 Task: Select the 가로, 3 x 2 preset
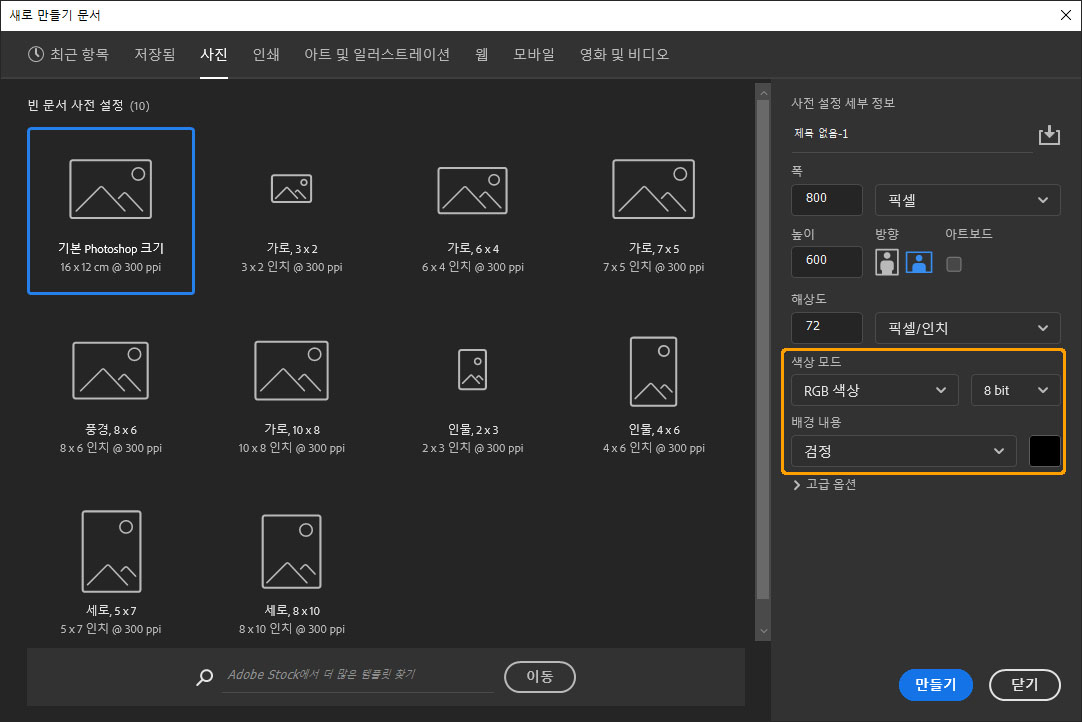click(x=291, y=210)
